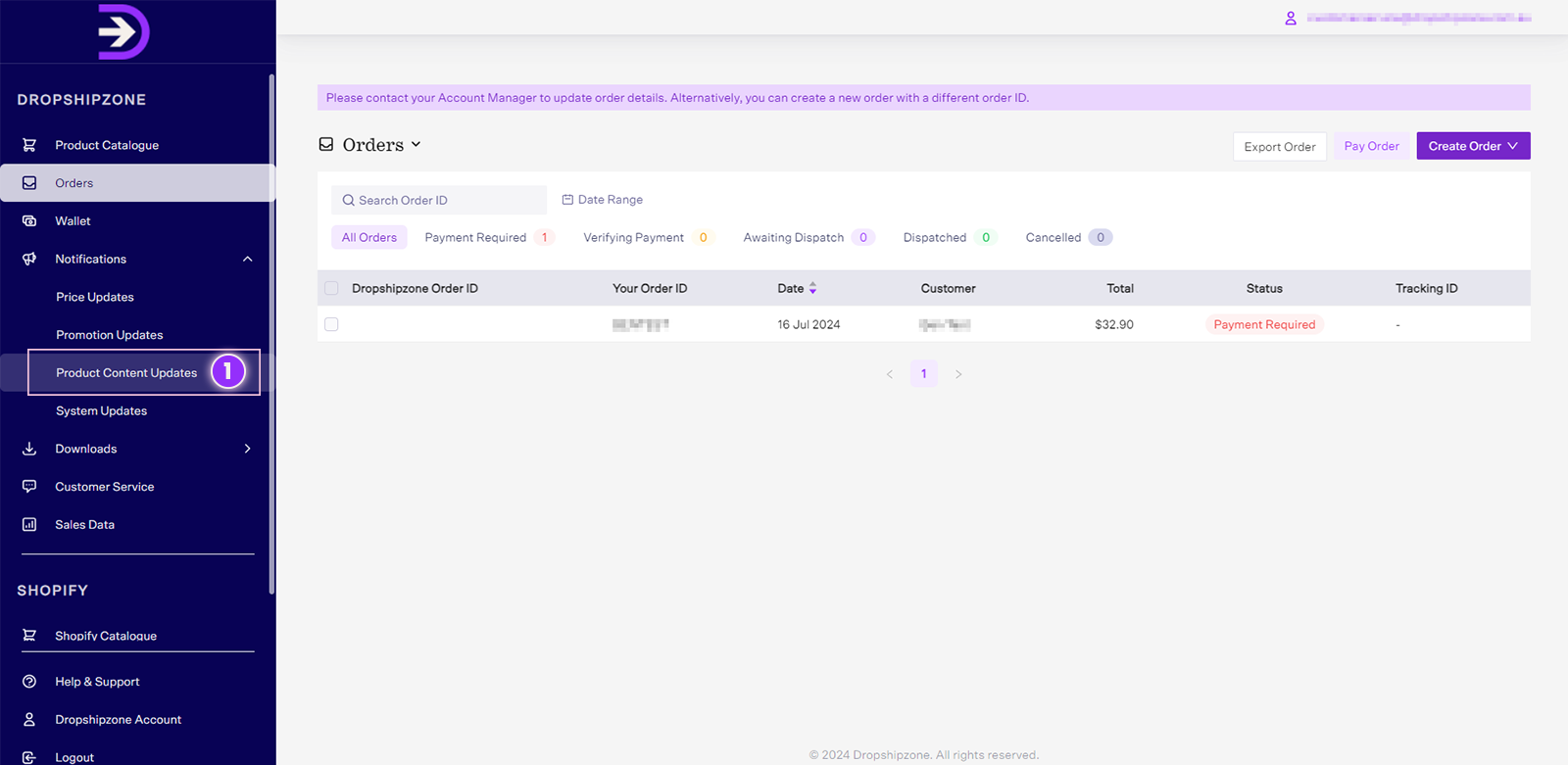
Task: Click the previous page arrow
Action: [x=890, y=374]
